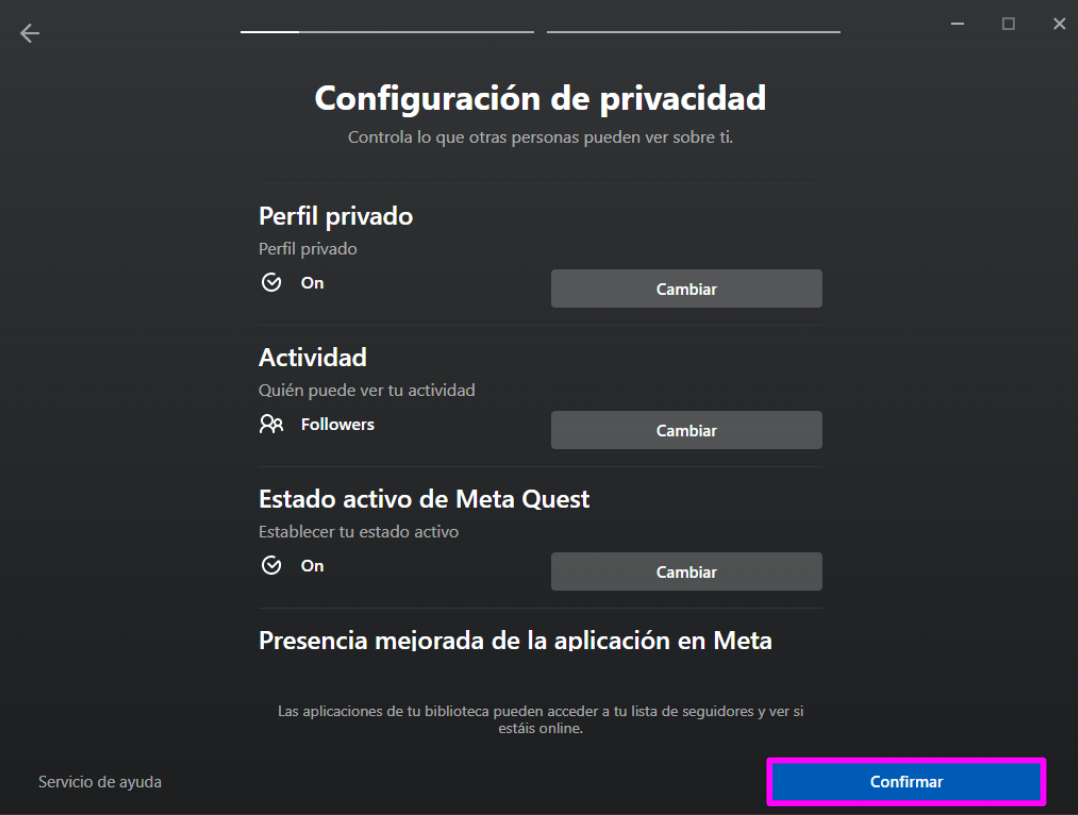This screenshot has width=1078, height=815.
Task: Open Cambiar options for Perfil privado
Action: (x=686, y=288)
